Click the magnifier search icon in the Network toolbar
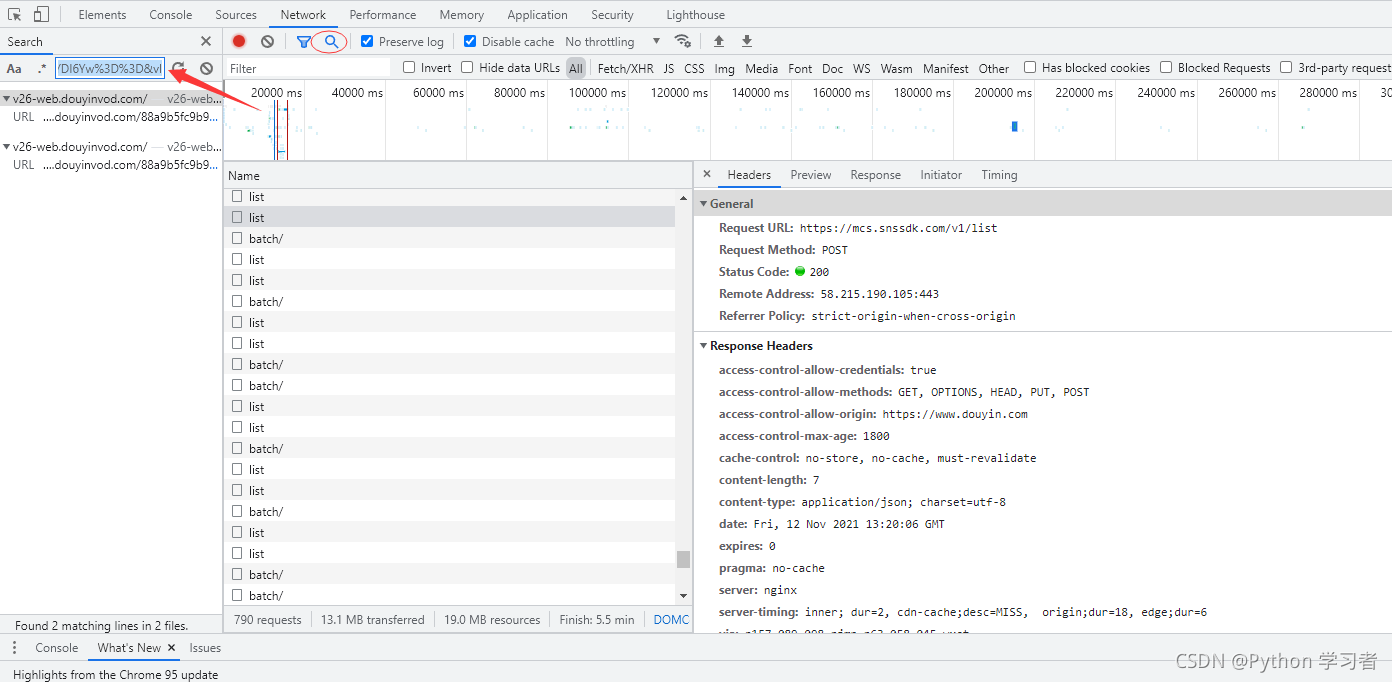The width and height of the screenshot is (1392, 682). 331,41
